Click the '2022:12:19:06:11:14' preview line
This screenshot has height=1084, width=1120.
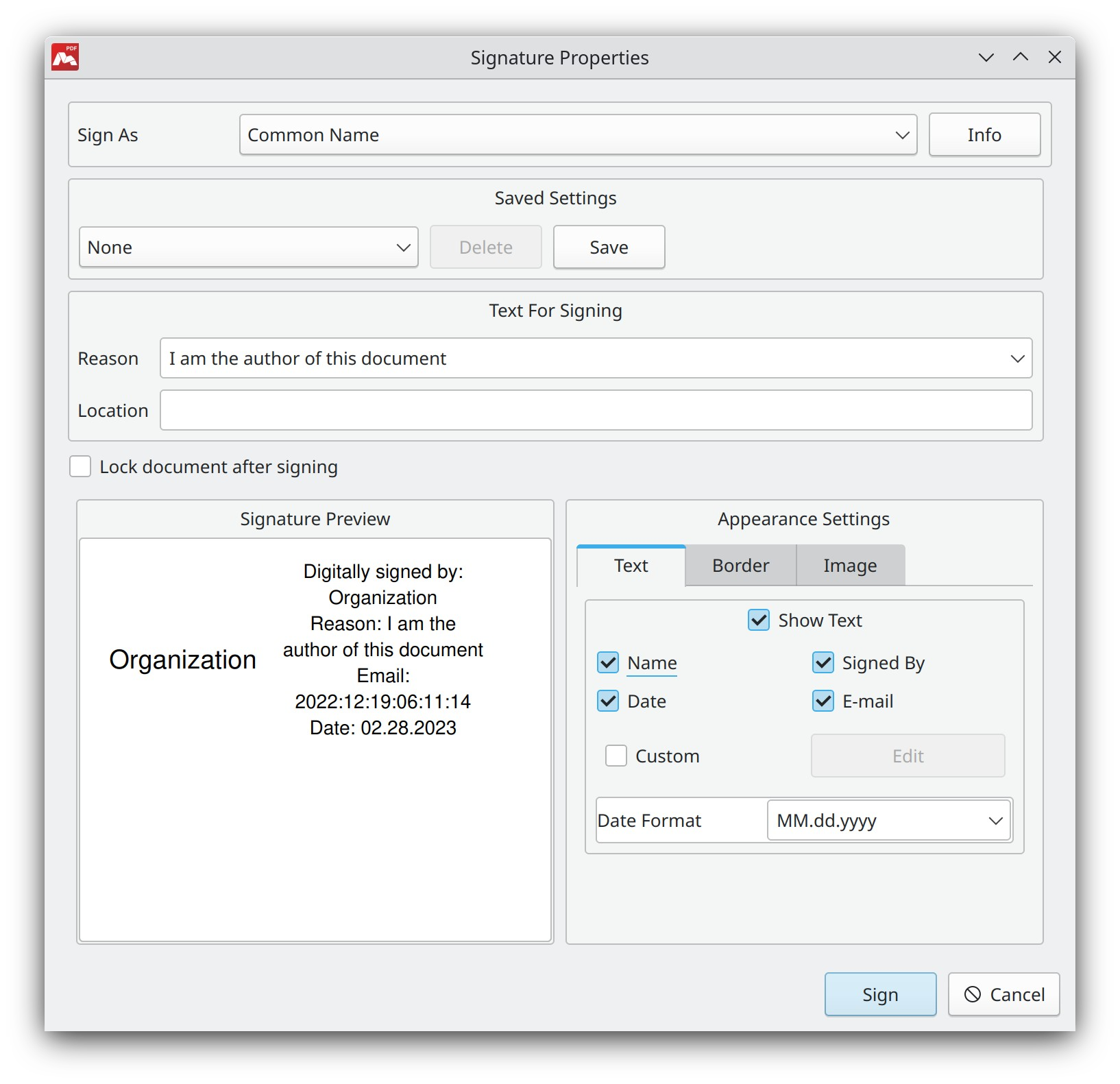pyautogui.click(x=383, y=701)
